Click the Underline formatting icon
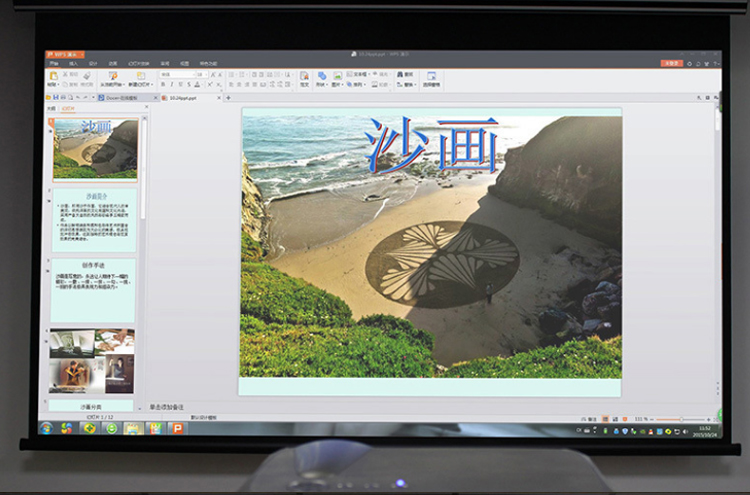This screenshot has width=750, height=495. click(x=180, y=85)
